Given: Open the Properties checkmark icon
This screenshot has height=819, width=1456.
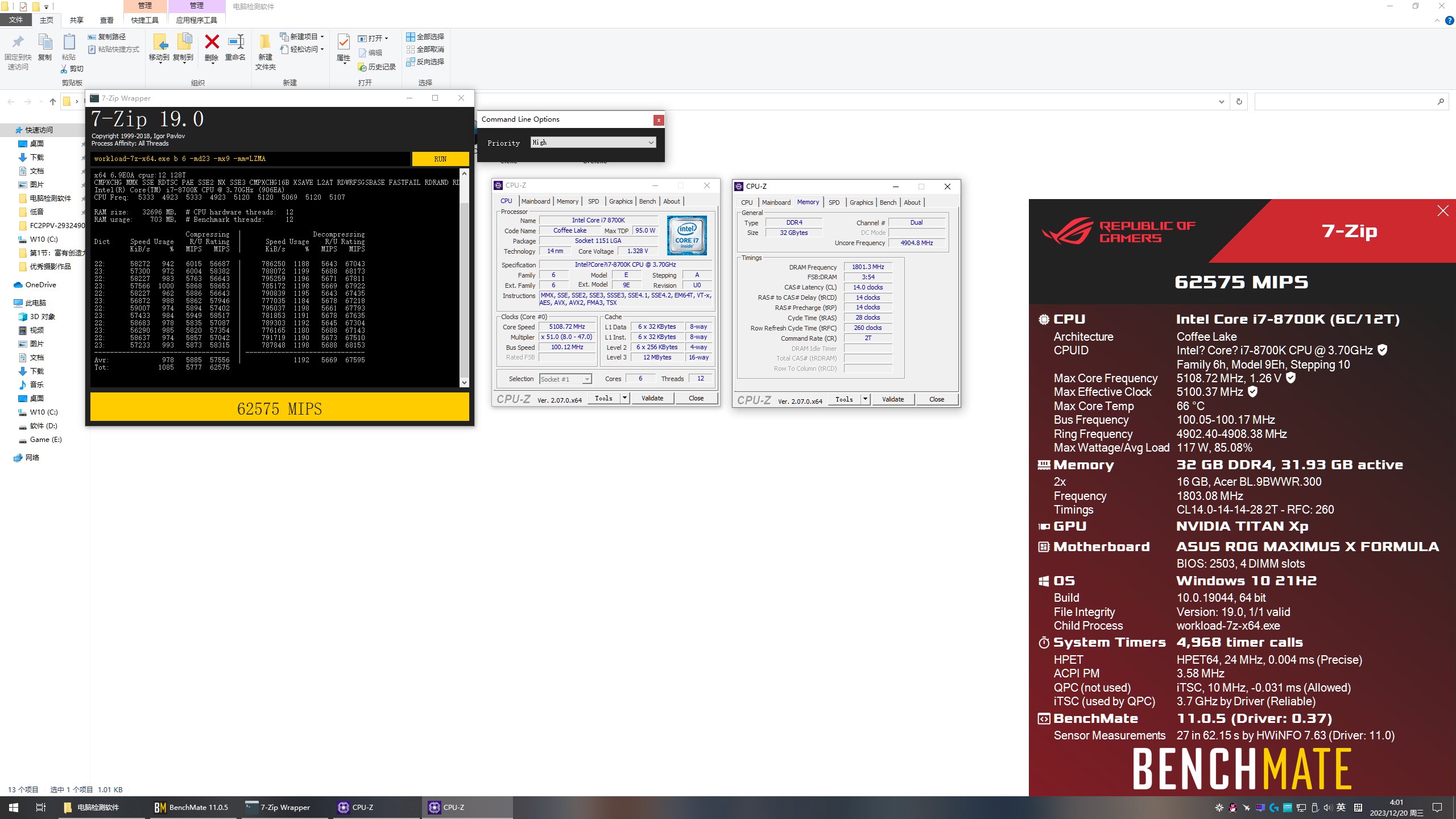Looking at the screenshot, I should [344, 42].
